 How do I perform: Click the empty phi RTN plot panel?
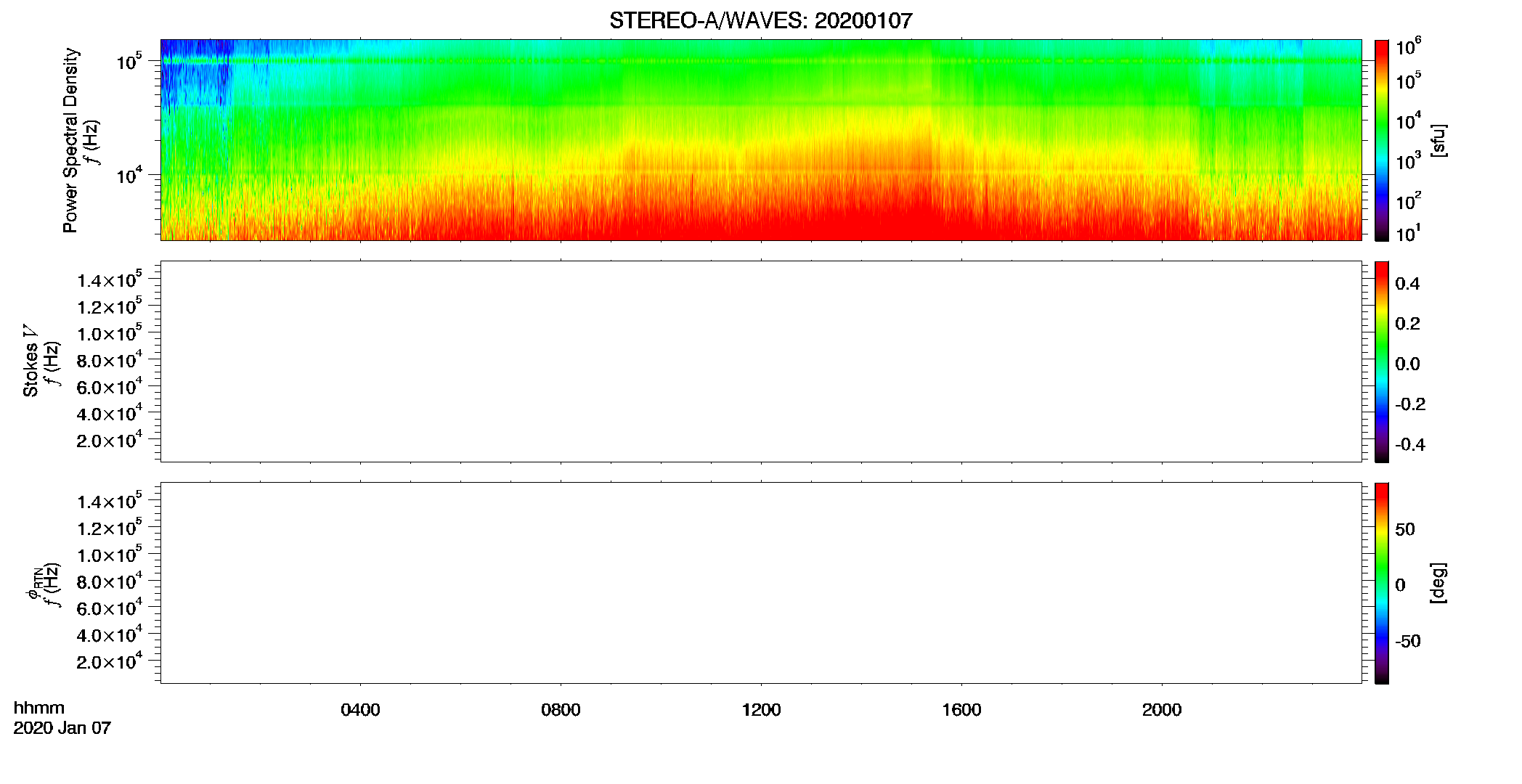tap(761, 583)
